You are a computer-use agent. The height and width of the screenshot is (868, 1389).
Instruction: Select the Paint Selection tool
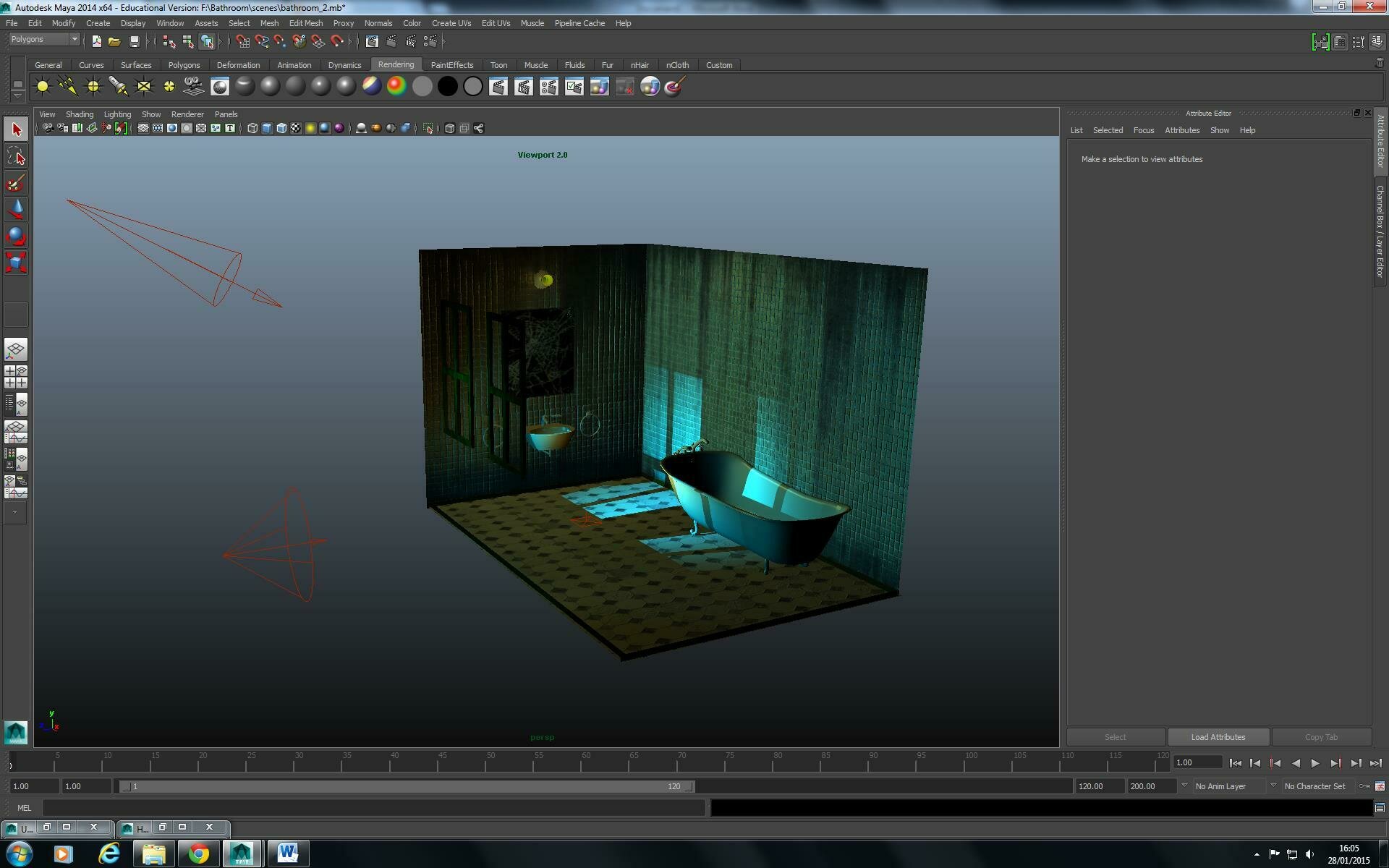point(16,182)
